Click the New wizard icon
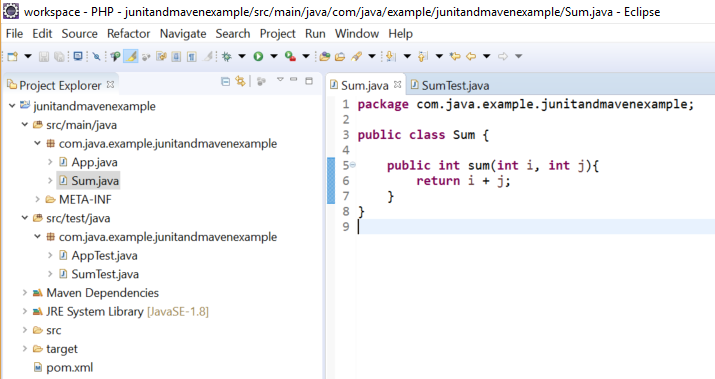 [13, 57]
